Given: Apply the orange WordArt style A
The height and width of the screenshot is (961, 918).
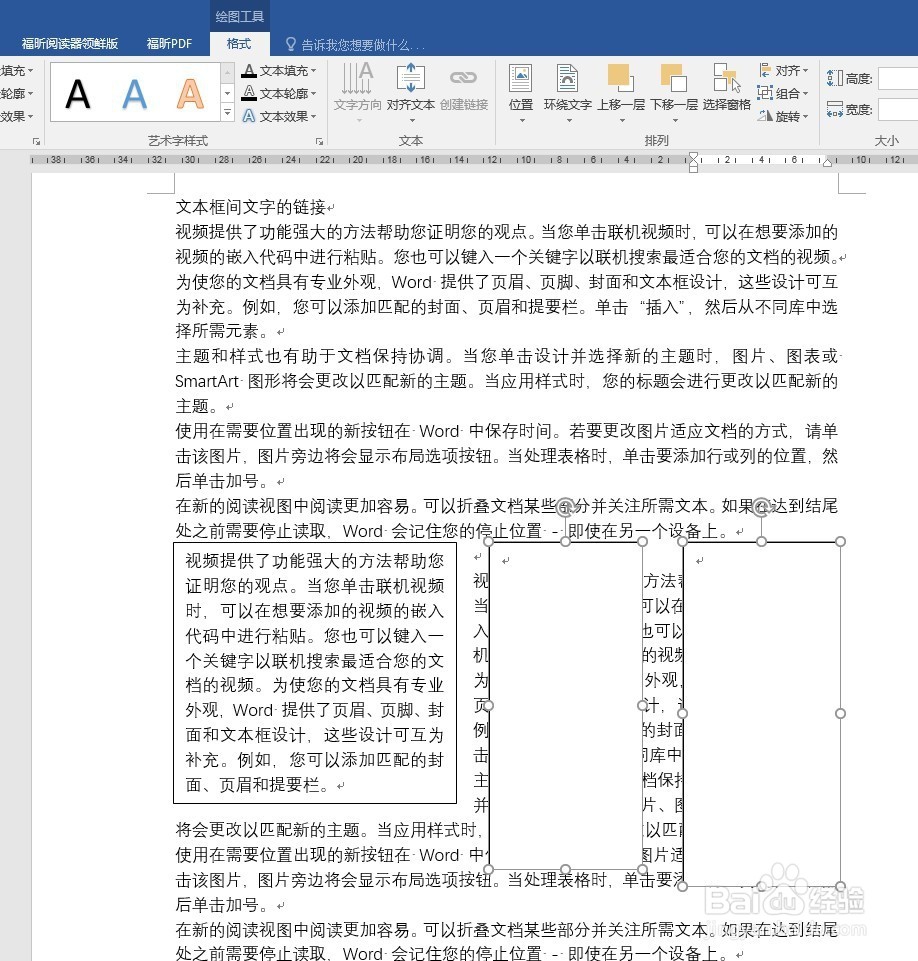Looking at the screenshot, I should pos(190,94).
